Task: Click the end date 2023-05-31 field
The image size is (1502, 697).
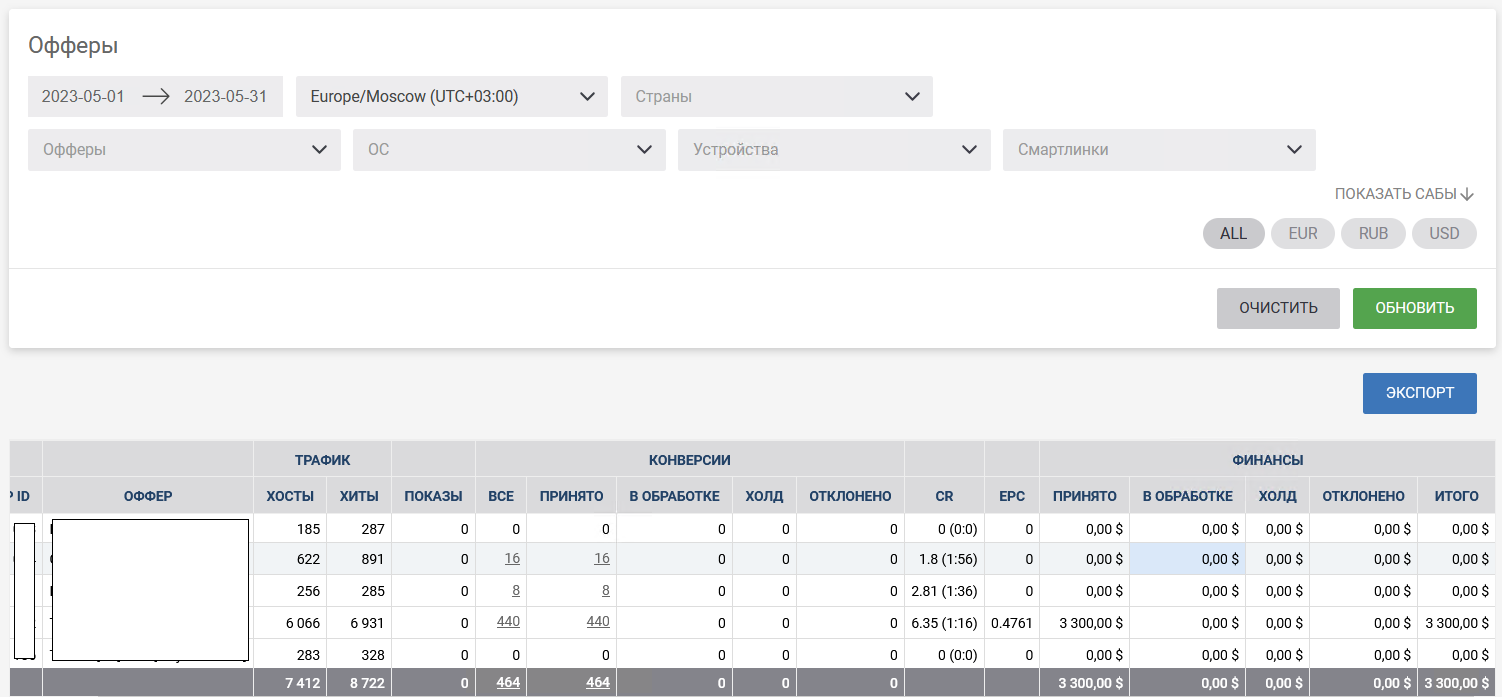Action: [226, 97]
